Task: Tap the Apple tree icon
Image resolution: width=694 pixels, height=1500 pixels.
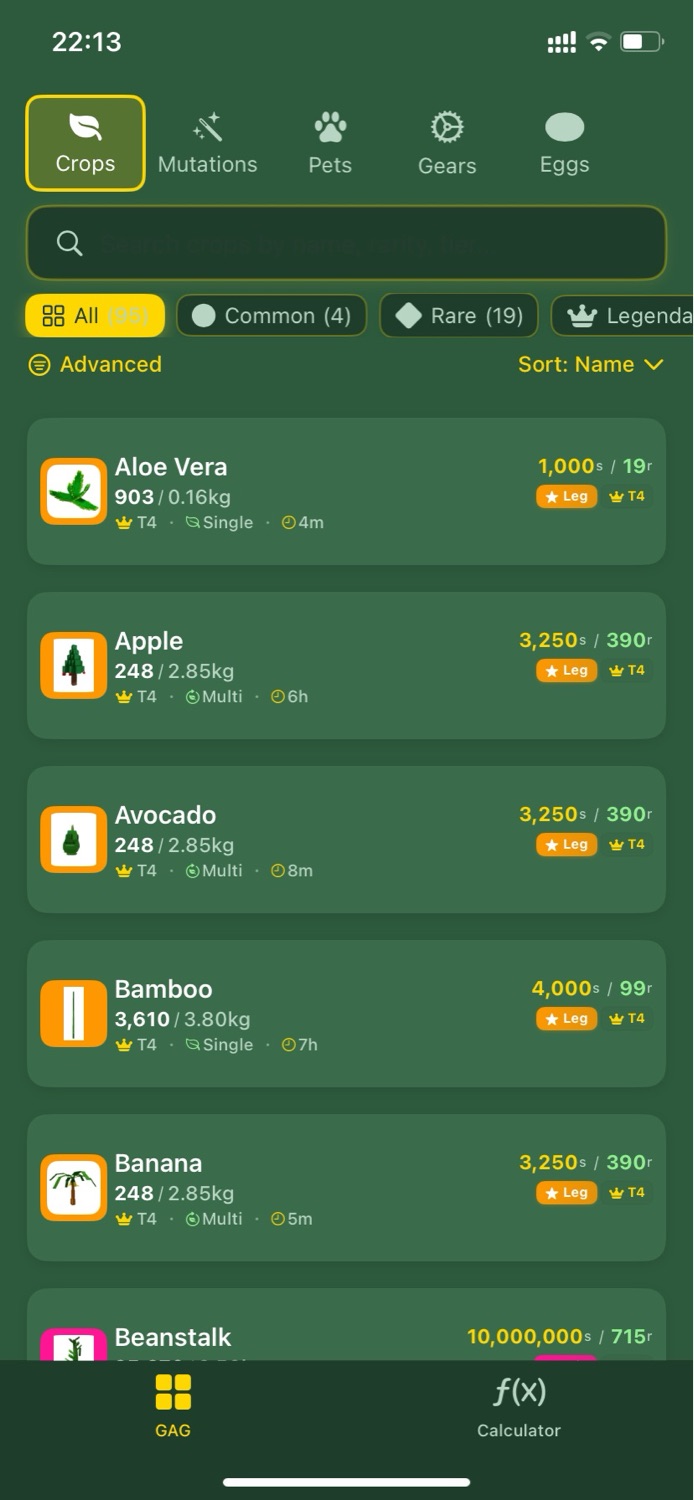Action: click(x=74, y=665)
